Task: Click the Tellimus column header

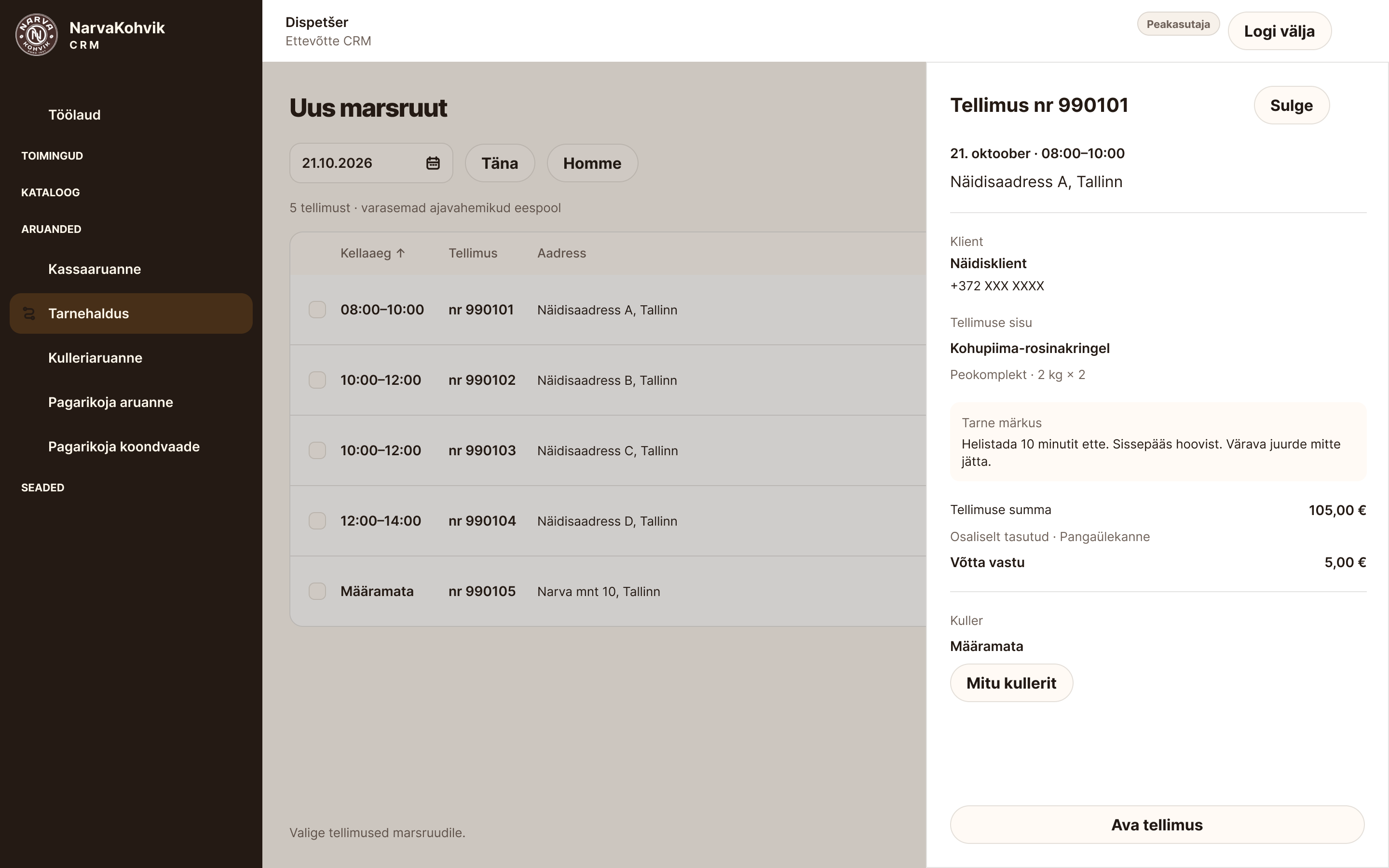Action: [x=473, y=253]
